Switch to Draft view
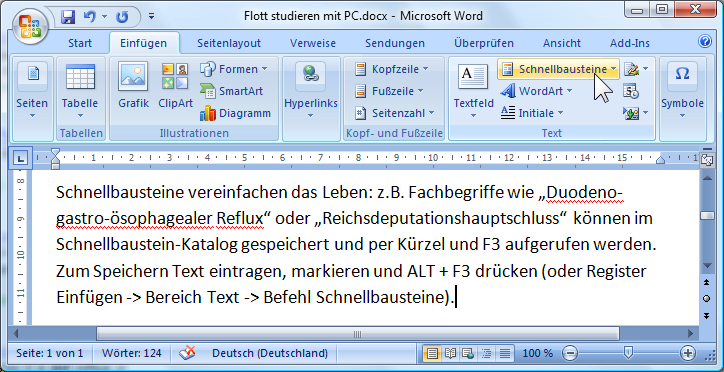This screenshot has height=372, width=724. click(505, 354)
